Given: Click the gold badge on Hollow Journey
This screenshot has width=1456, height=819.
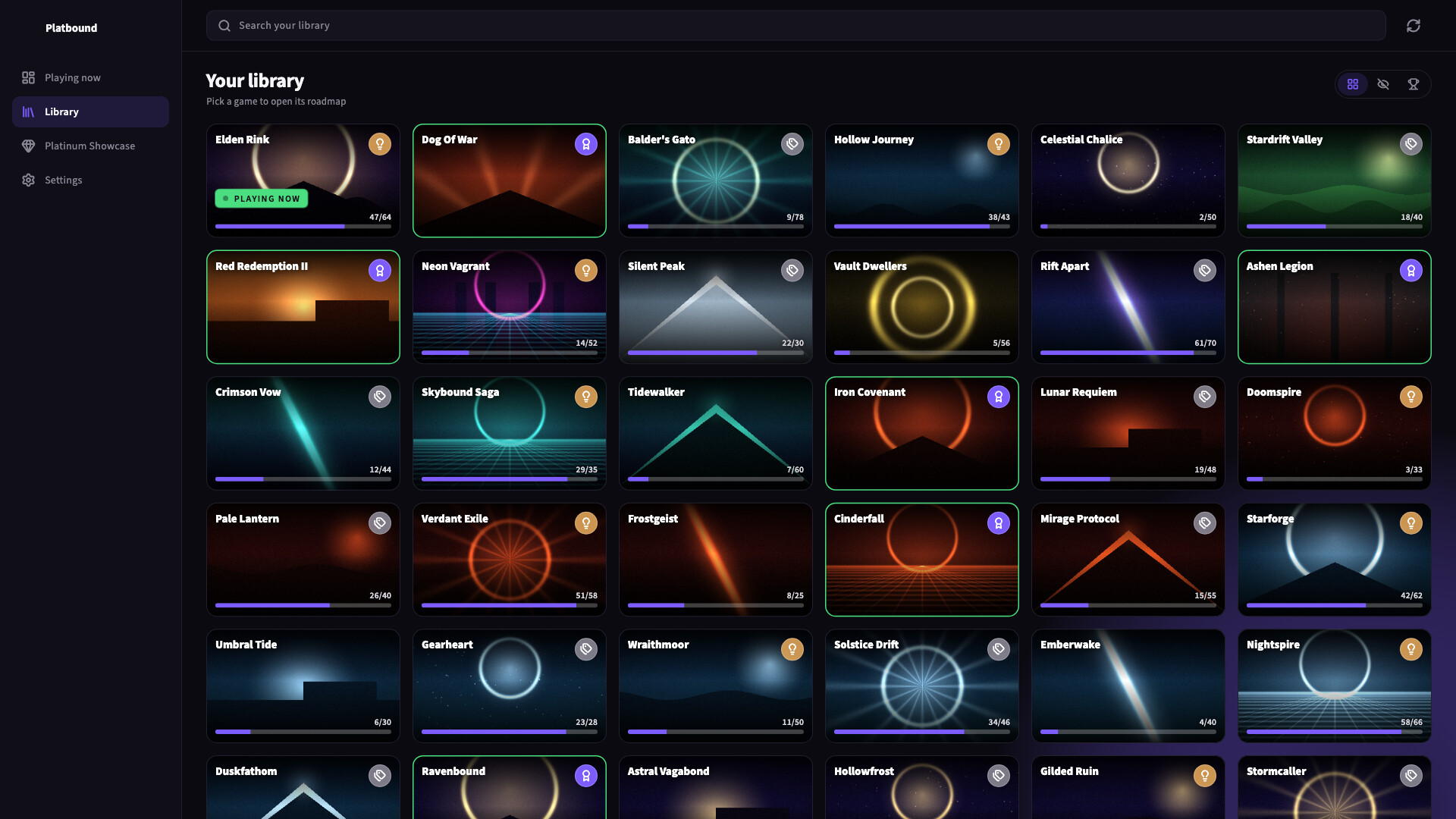Looking at the screenshot, I should (x=999, y=144).
